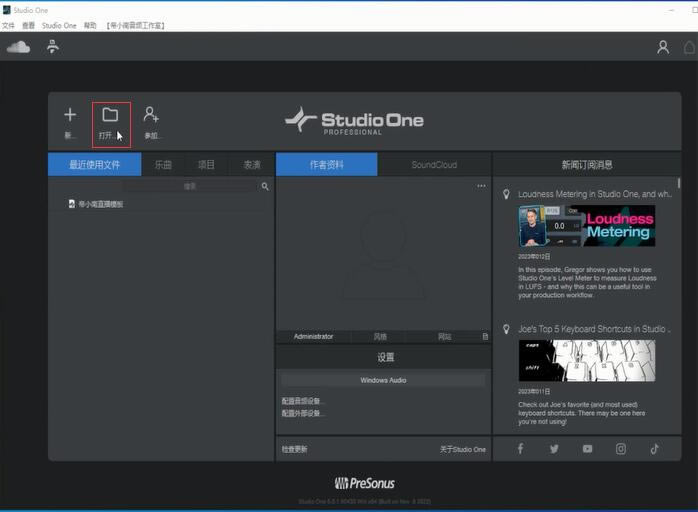Click the news feed scrollbar

[x=678, y=183]
